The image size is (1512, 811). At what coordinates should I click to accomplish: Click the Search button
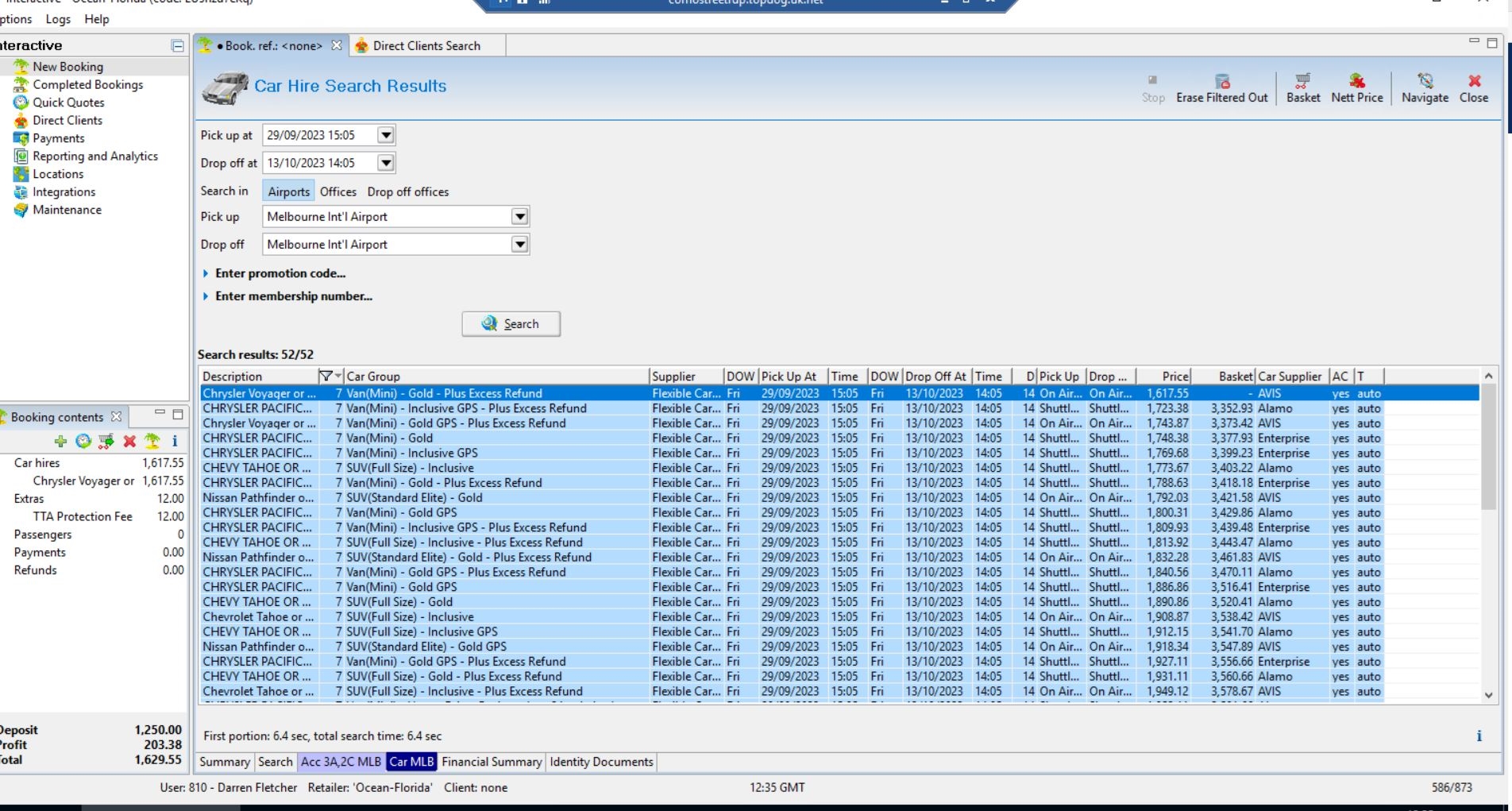[511, 323]
